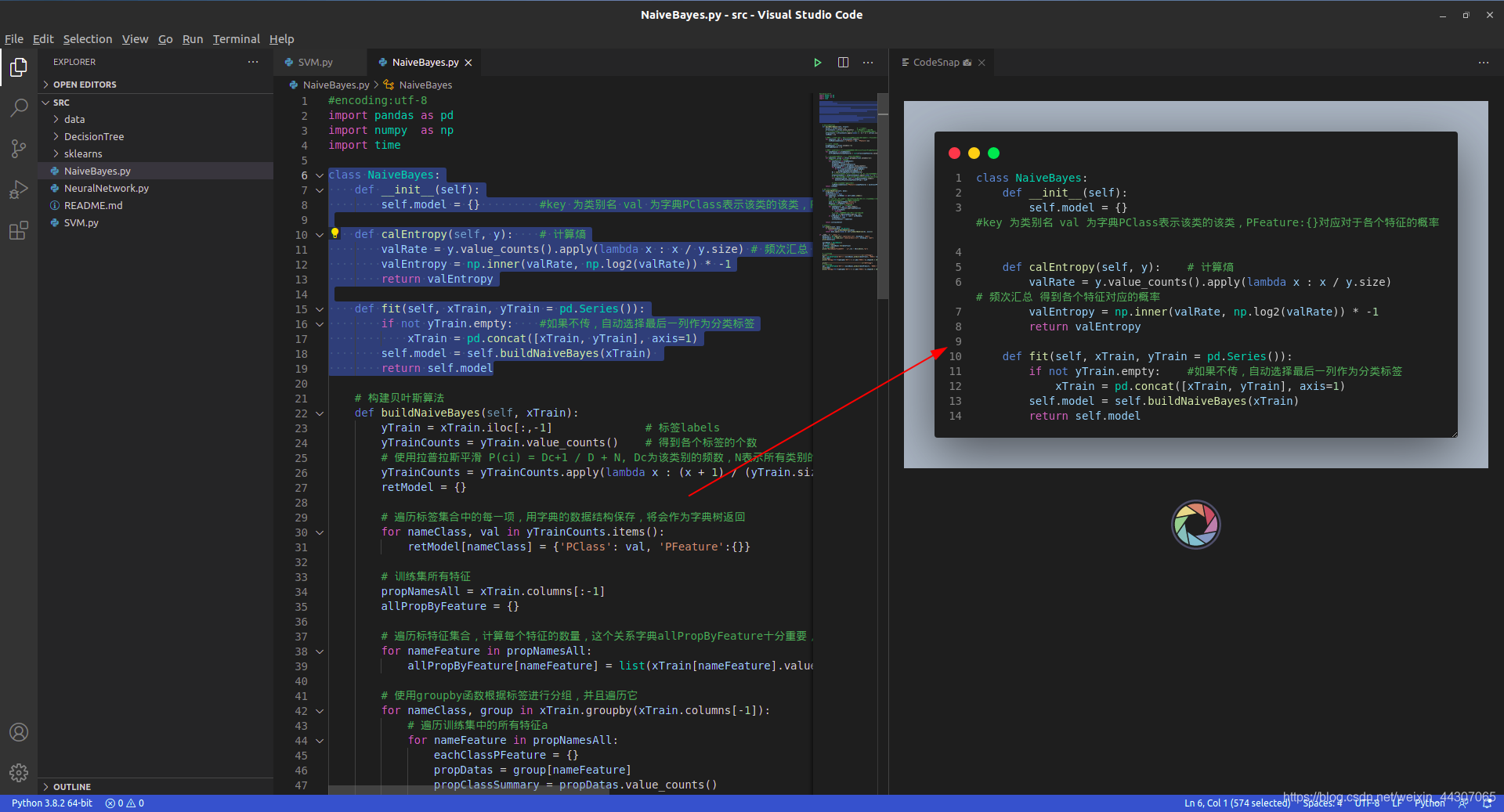Fold the for loop at line 30

click(320, 532)
